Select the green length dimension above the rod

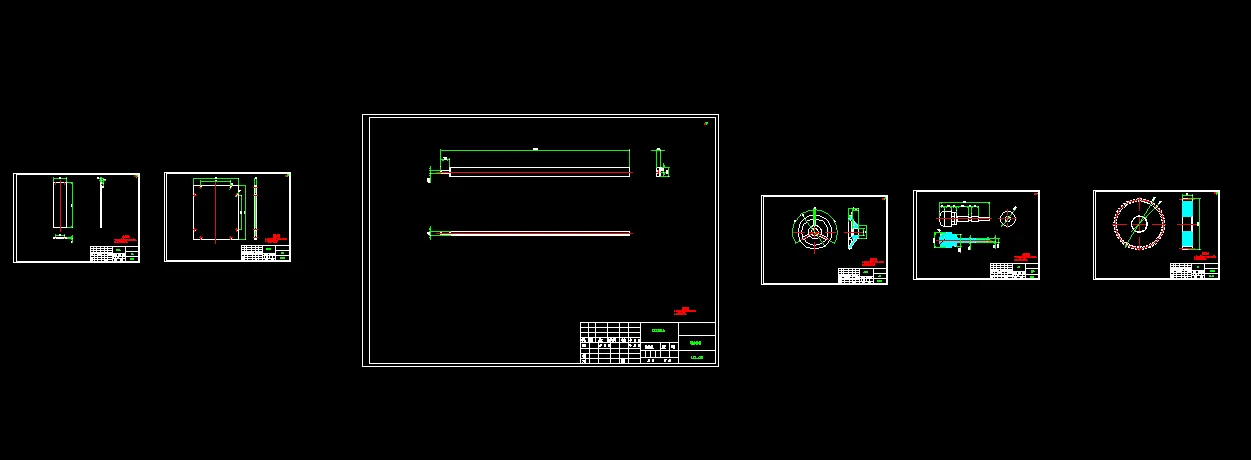[535, 150]
